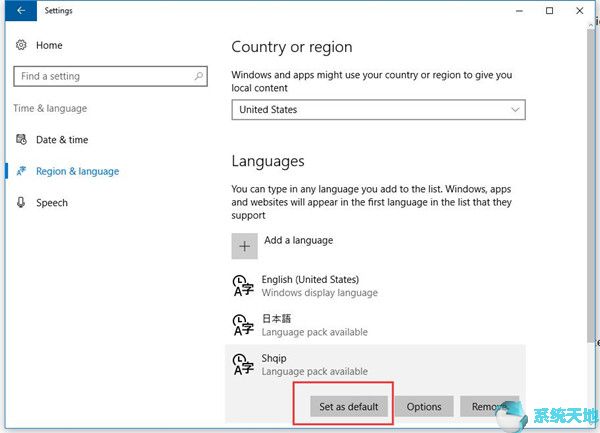
Task: Click into the Find a setting box
Action: coord(110,76)
